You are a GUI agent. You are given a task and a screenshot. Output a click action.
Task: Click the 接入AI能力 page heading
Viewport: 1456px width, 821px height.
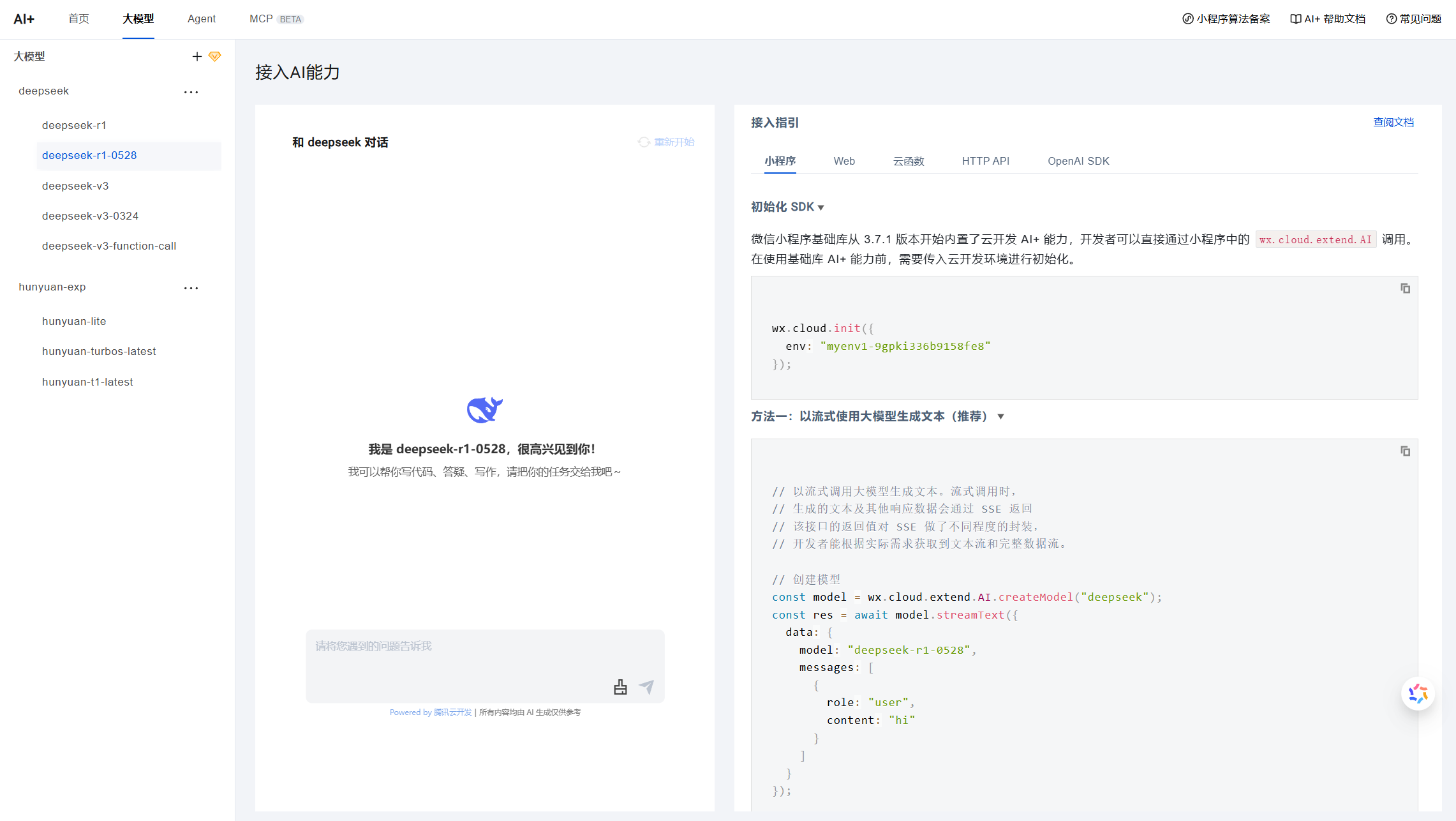click(x=297, y=72)
